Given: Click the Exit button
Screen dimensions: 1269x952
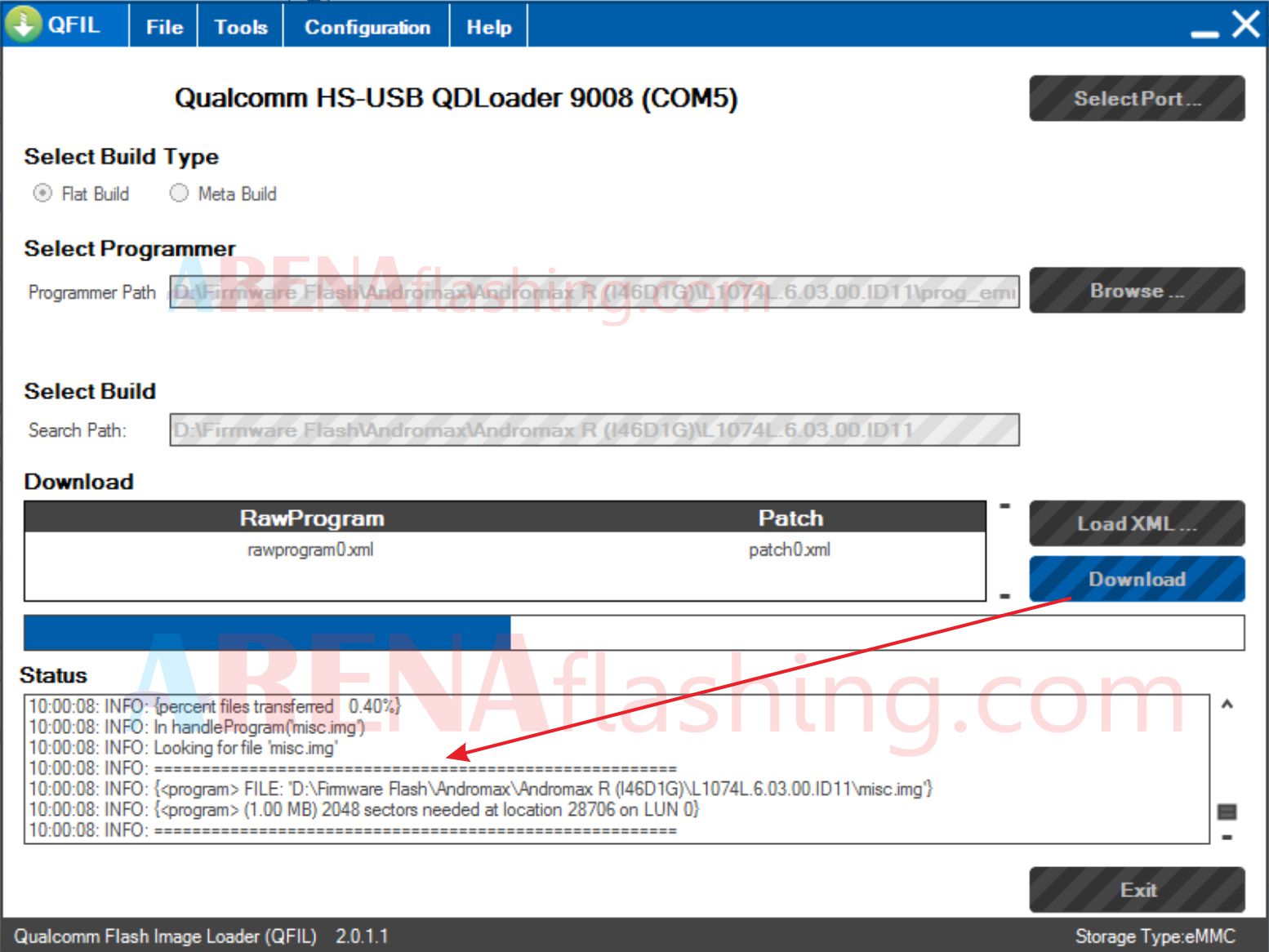Looking at the screenshot, I should pyautogui.click(x=1137, y=890).
